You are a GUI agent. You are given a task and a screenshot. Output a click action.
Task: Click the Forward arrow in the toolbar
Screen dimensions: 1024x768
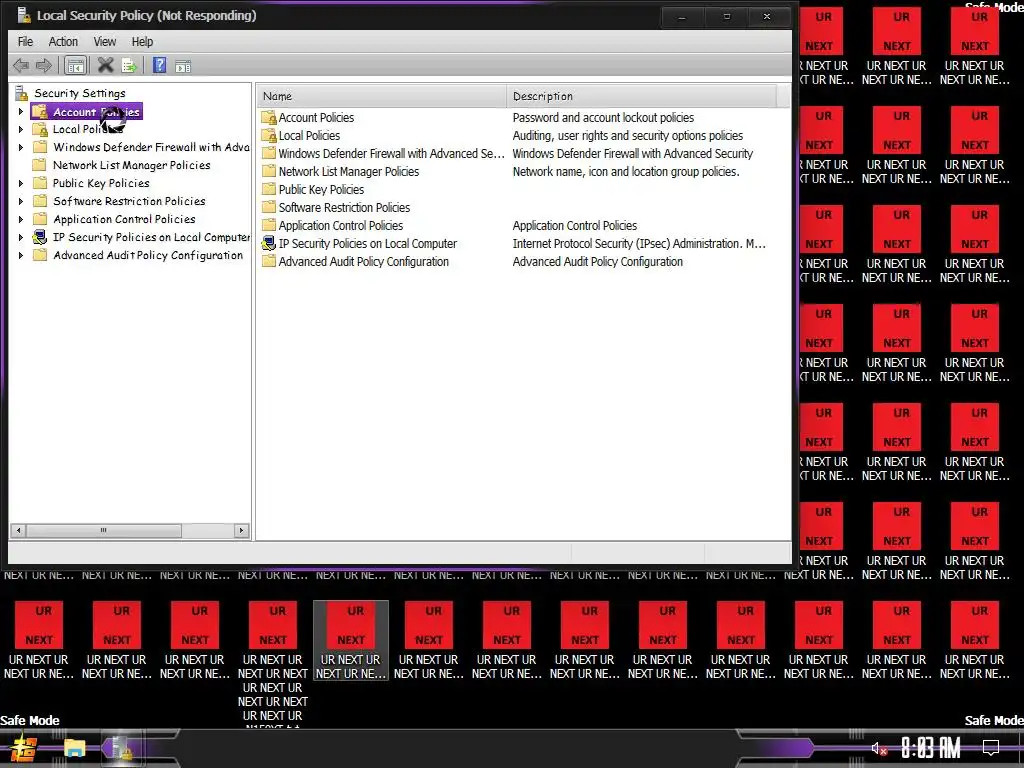click(44, 65)
